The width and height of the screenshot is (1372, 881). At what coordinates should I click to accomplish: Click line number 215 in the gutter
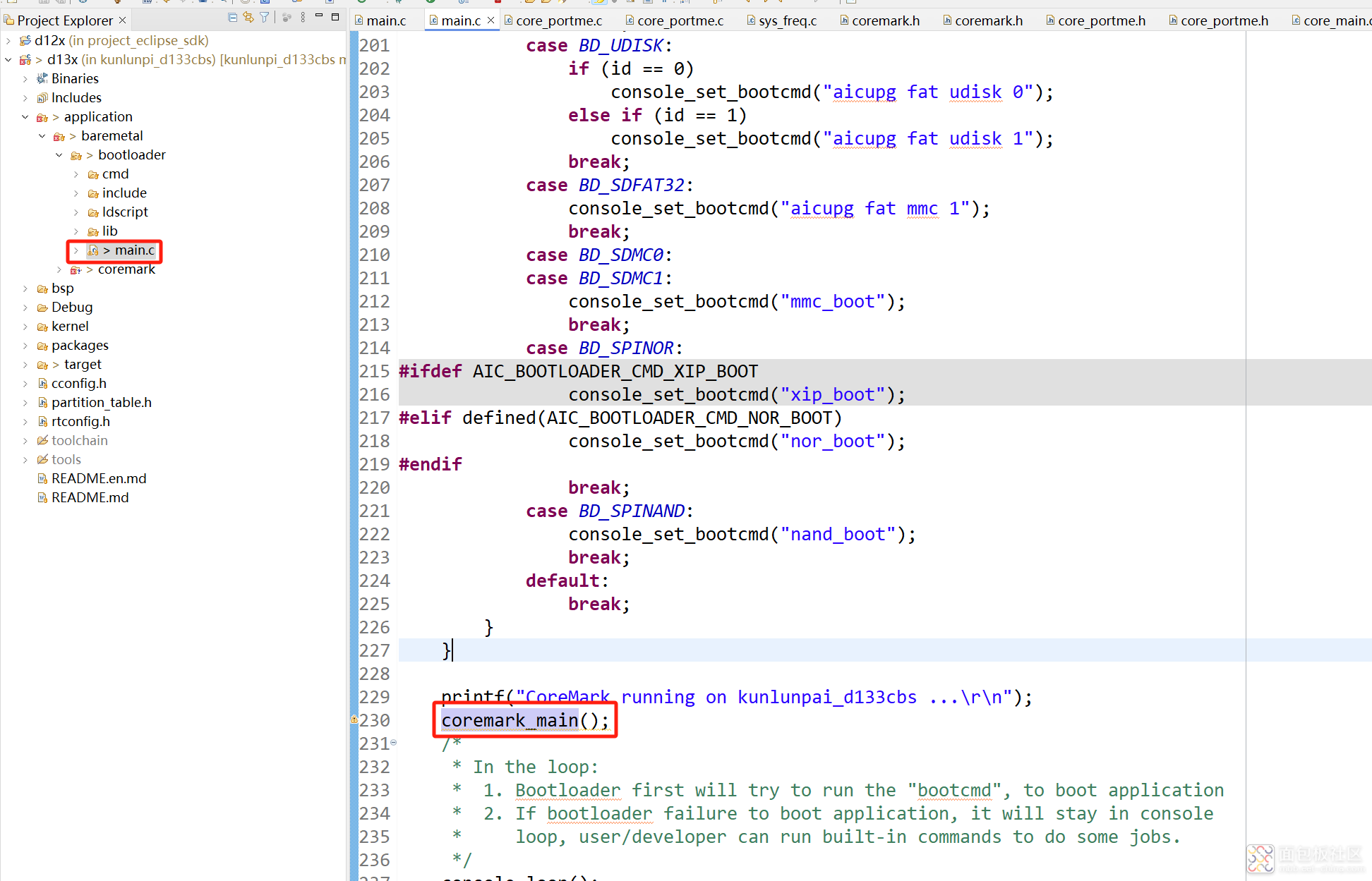coord(374,372)
